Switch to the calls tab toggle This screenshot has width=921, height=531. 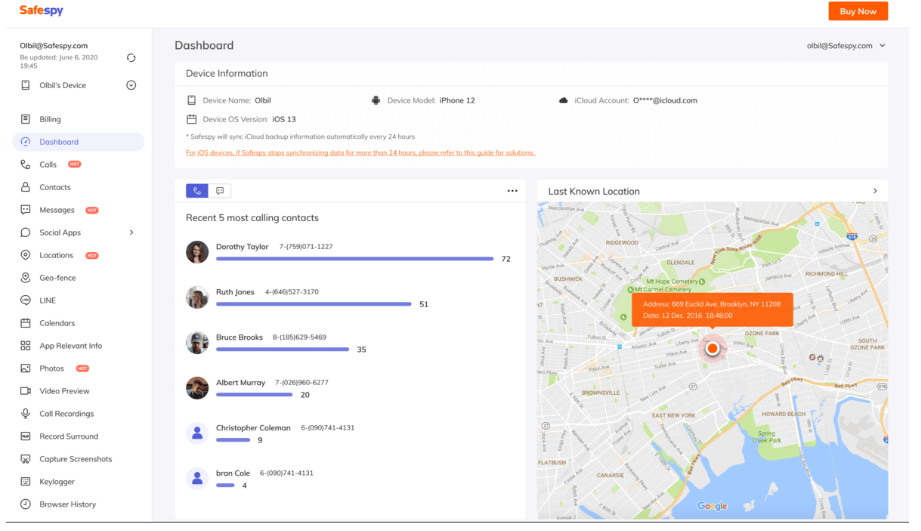[197, 190]
